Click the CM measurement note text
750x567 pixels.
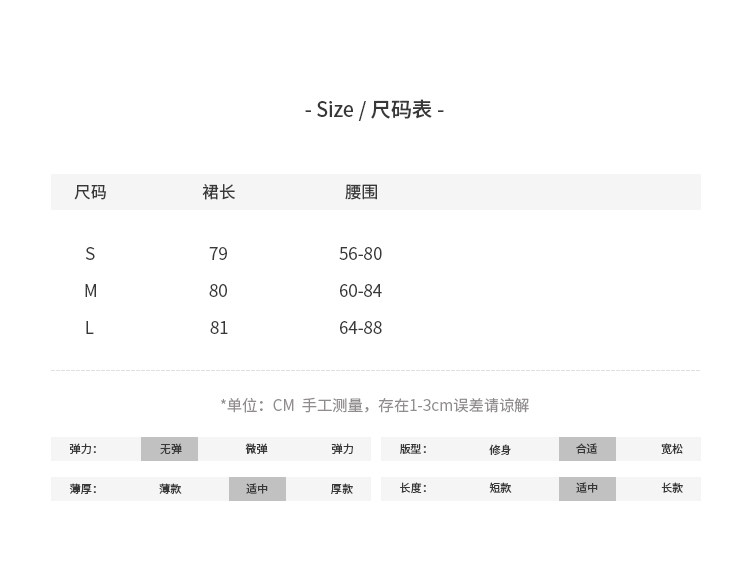coord(374,405)
